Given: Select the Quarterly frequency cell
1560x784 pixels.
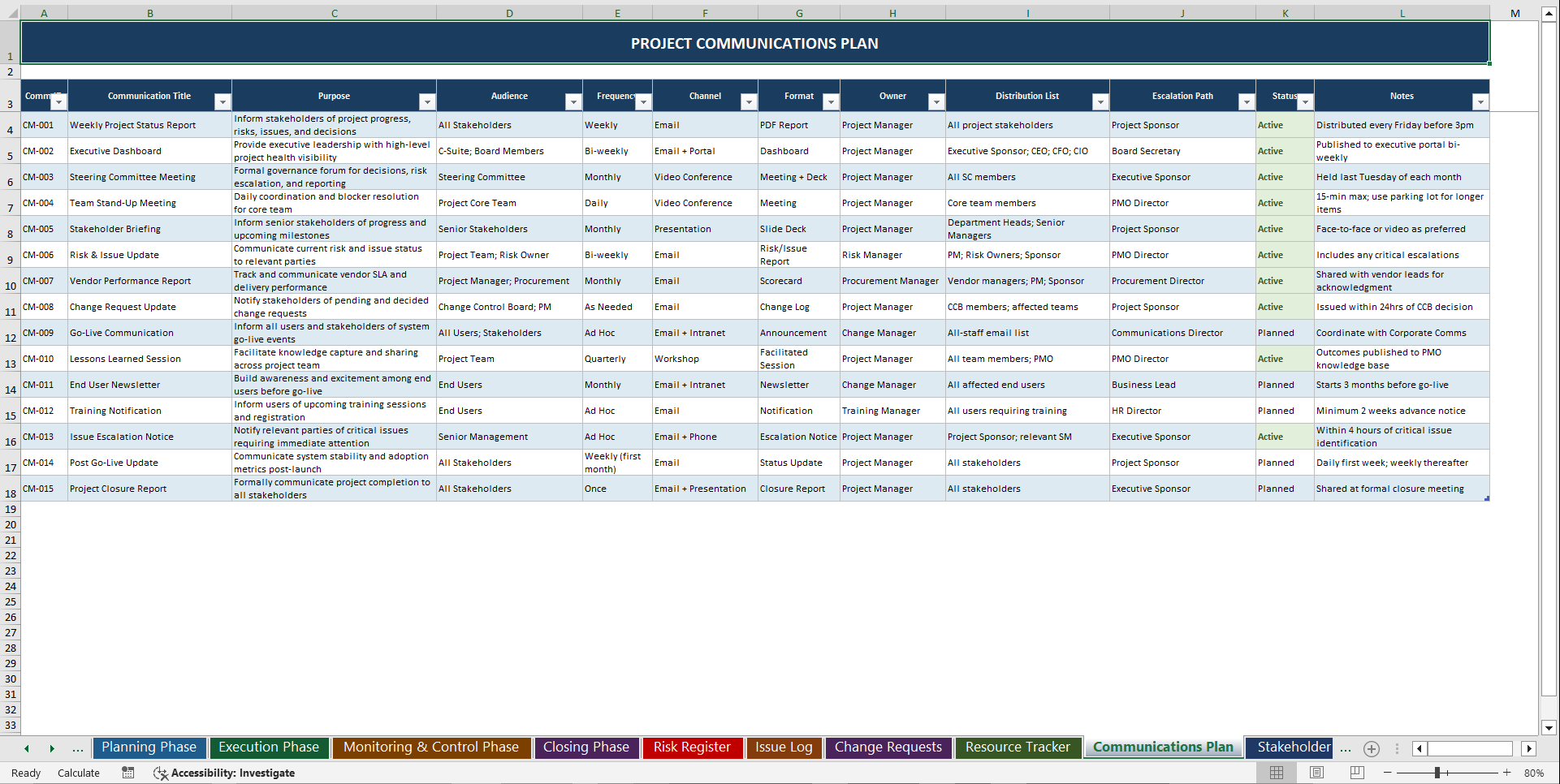Looking at the screenshot, I should (617, 359).
